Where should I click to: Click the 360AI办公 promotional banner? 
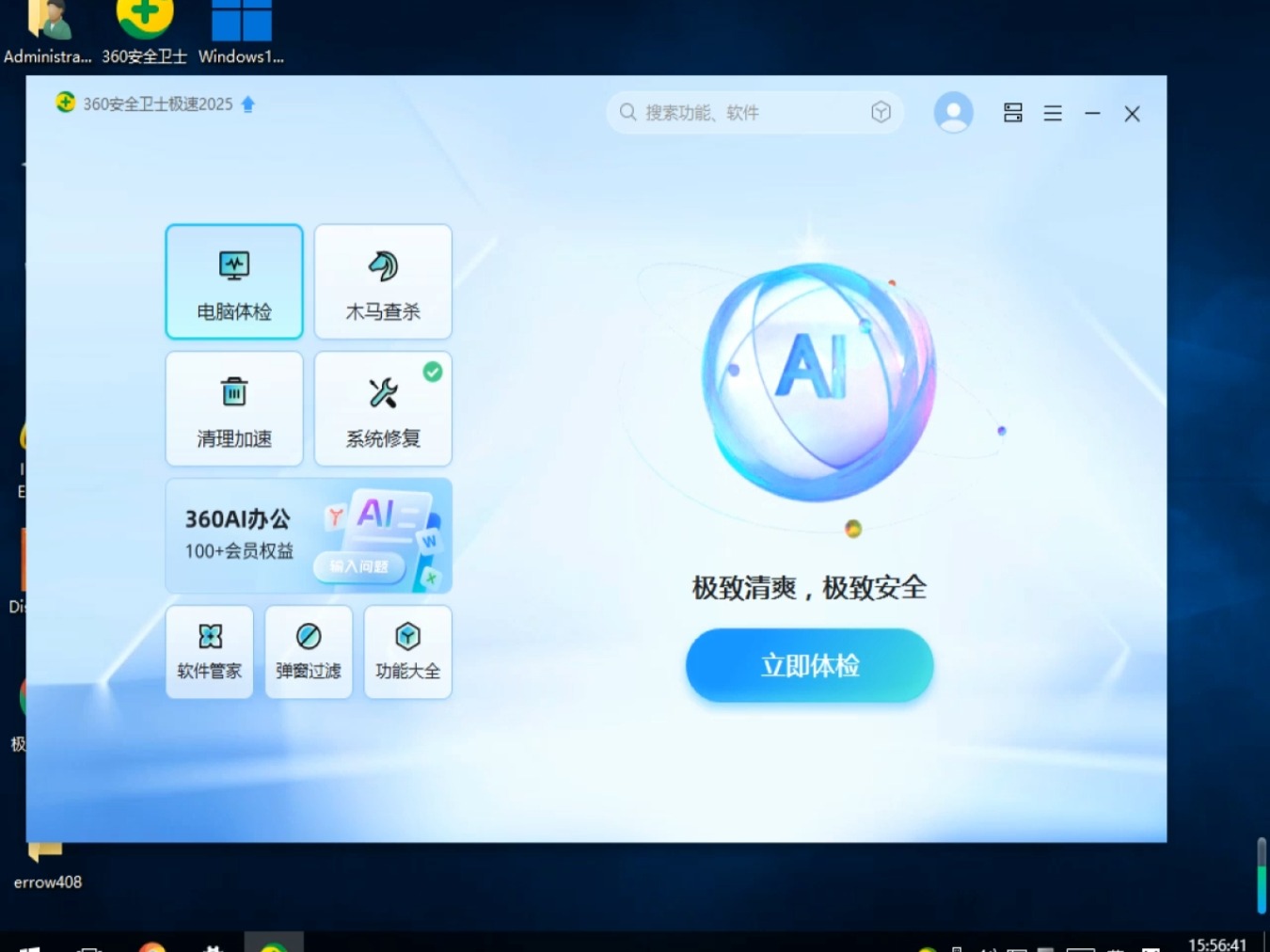309,535
